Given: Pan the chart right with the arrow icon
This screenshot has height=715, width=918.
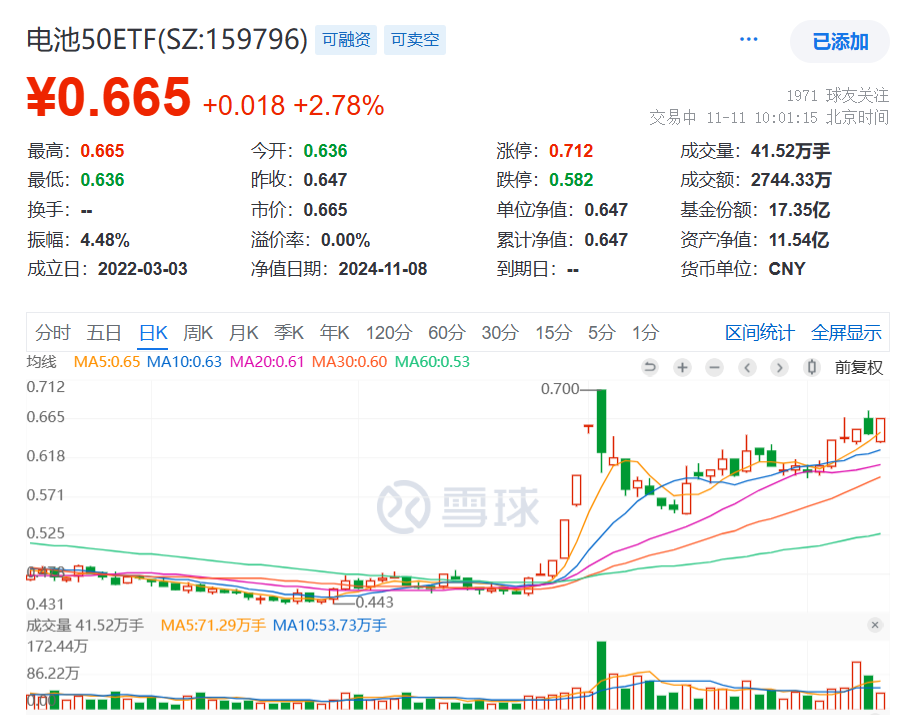Looking at the screenshot, I should 779,368.
